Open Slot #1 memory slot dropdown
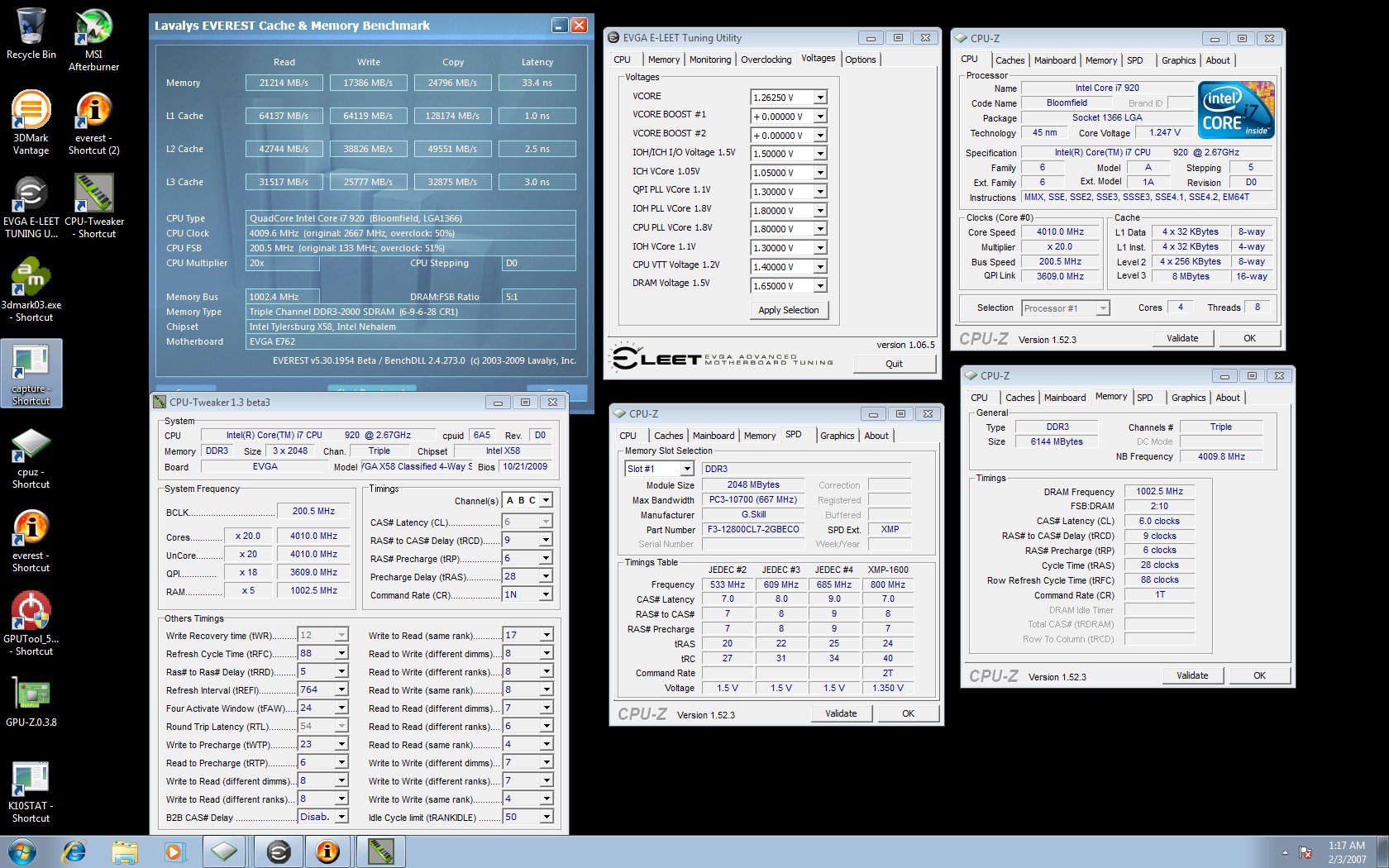Viewport: 1389px width, 868px height. pyautogui.click(x=687, y=469)
